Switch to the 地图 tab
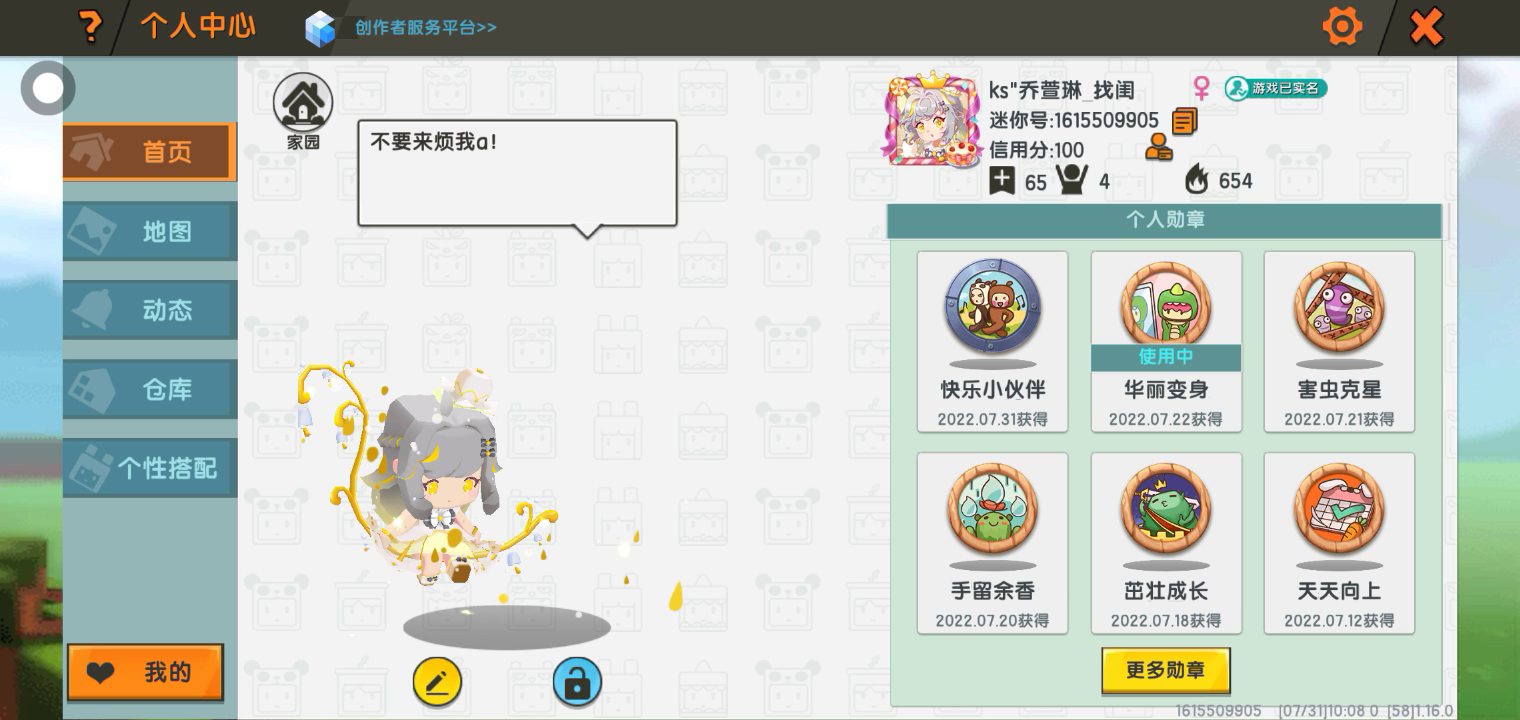 click(150, 231)
